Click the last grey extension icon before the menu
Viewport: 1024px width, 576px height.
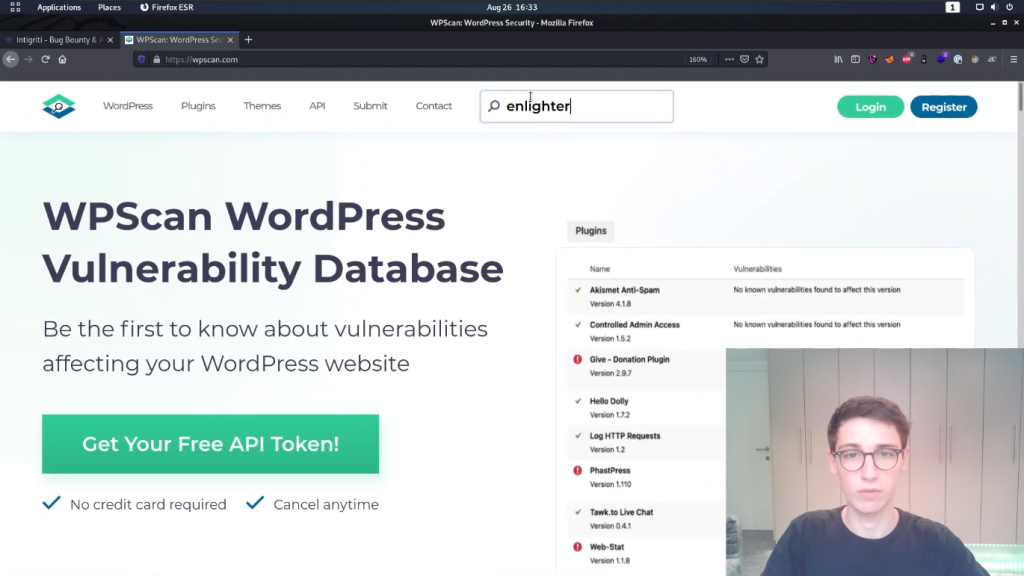tap(992, 59)
